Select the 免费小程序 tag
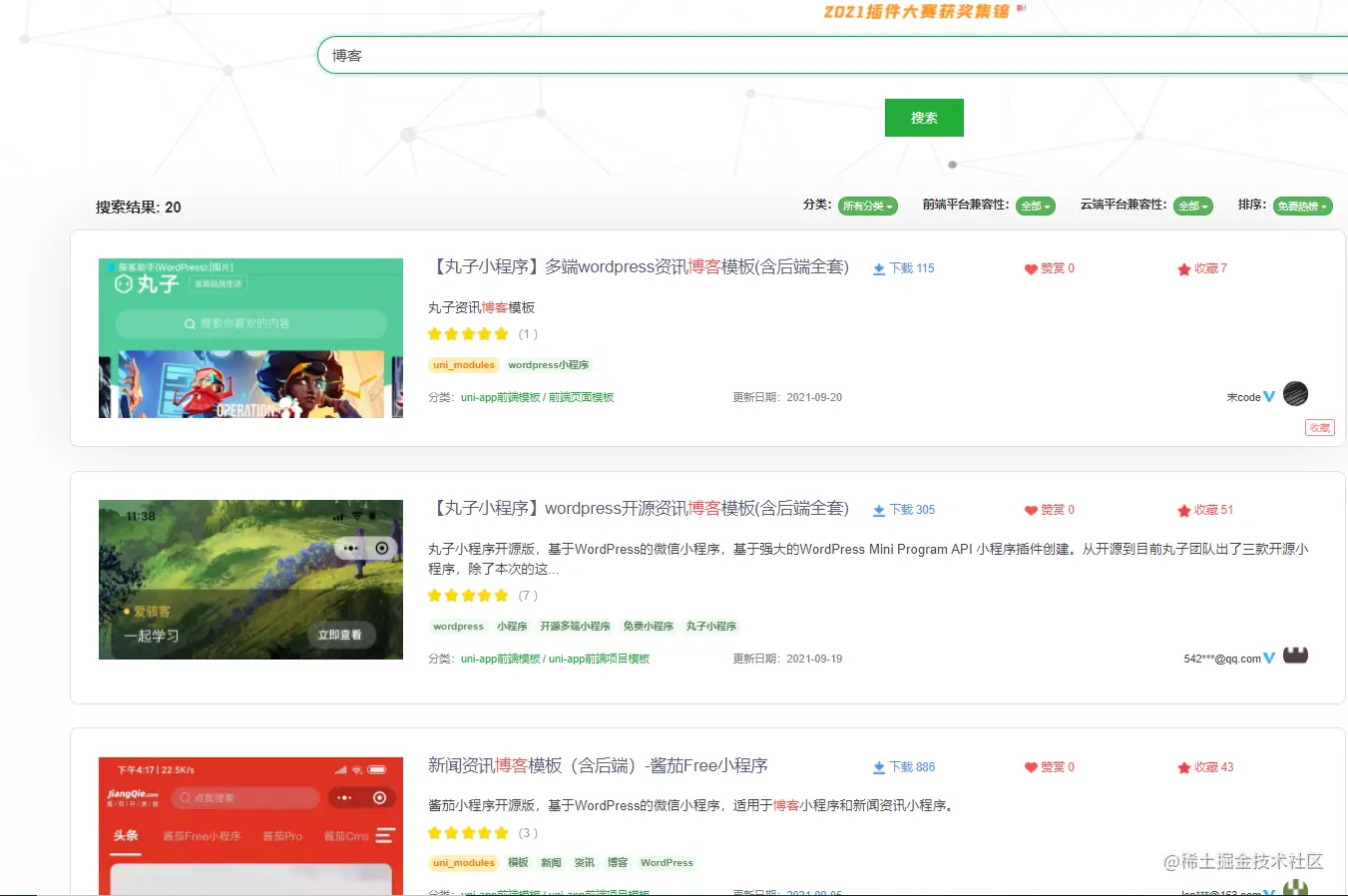This screenshot has width=1348, height=896. pyautogui.click(x=649, y=627)
